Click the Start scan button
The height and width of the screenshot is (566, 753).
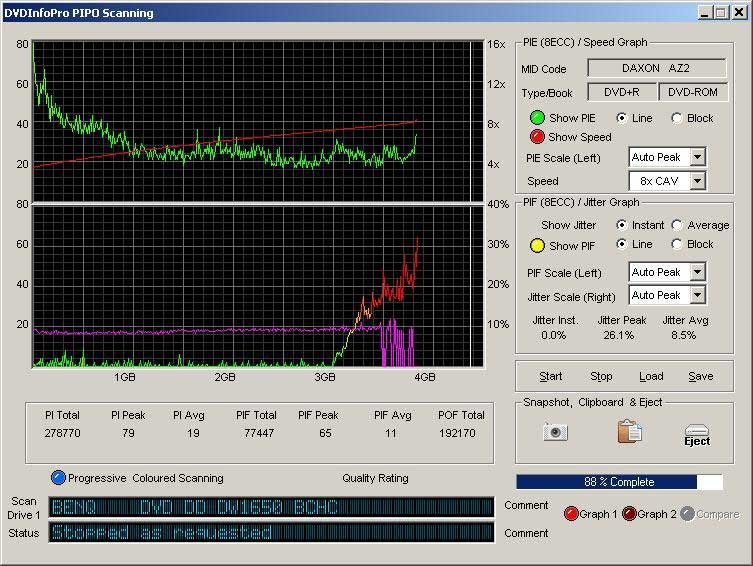click(x=550, y=376)
